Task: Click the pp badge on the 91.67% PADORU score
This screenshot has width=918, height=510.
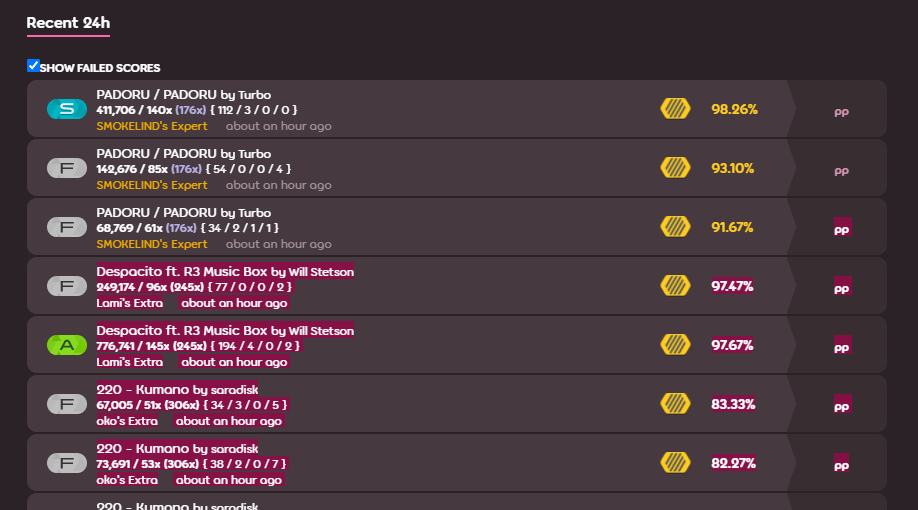Action: pos(842,227)
